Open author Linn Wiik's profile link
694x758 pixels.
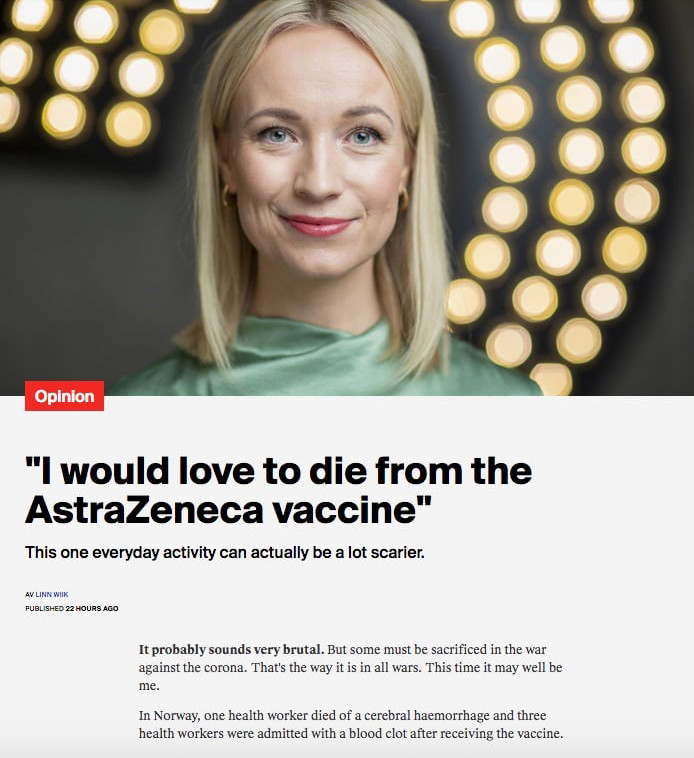(52, 595)
